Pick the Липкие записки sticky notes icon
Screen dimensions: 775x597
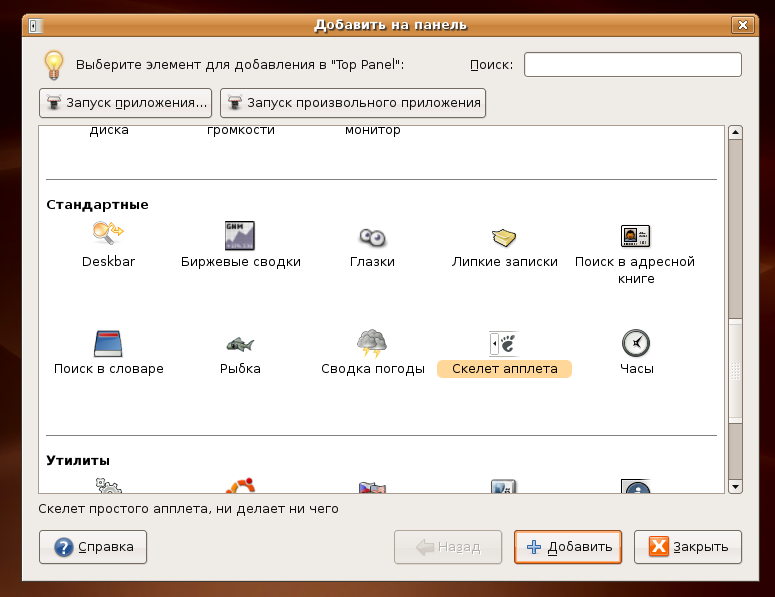(504, 236)
